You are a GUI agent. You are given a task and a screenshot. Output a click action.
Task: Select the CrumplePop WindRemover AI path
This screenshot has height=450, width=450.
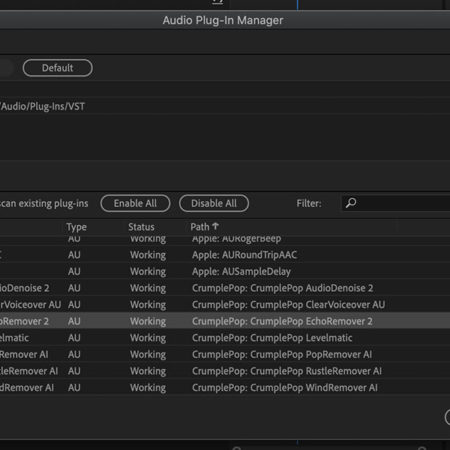coord(285,388)
